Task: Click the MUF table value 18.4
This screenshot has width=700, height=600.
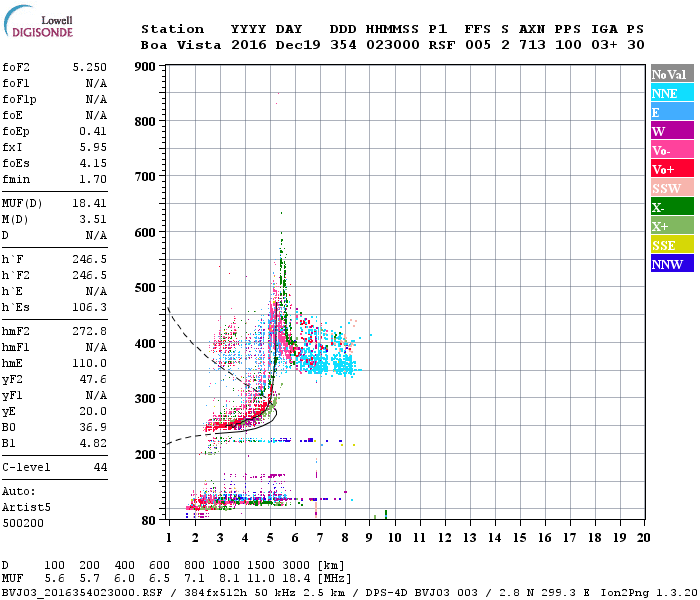Action: 296,579
